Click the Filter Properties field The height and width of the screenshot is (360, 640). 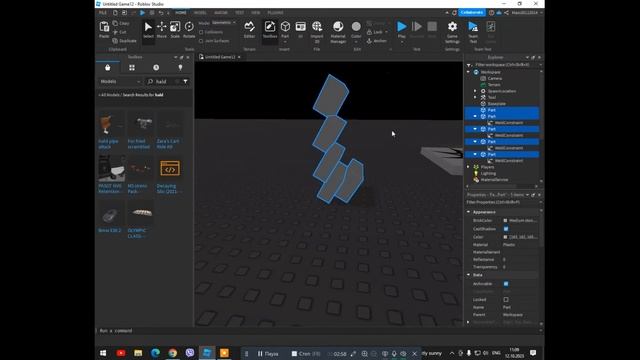click(503, 202)
